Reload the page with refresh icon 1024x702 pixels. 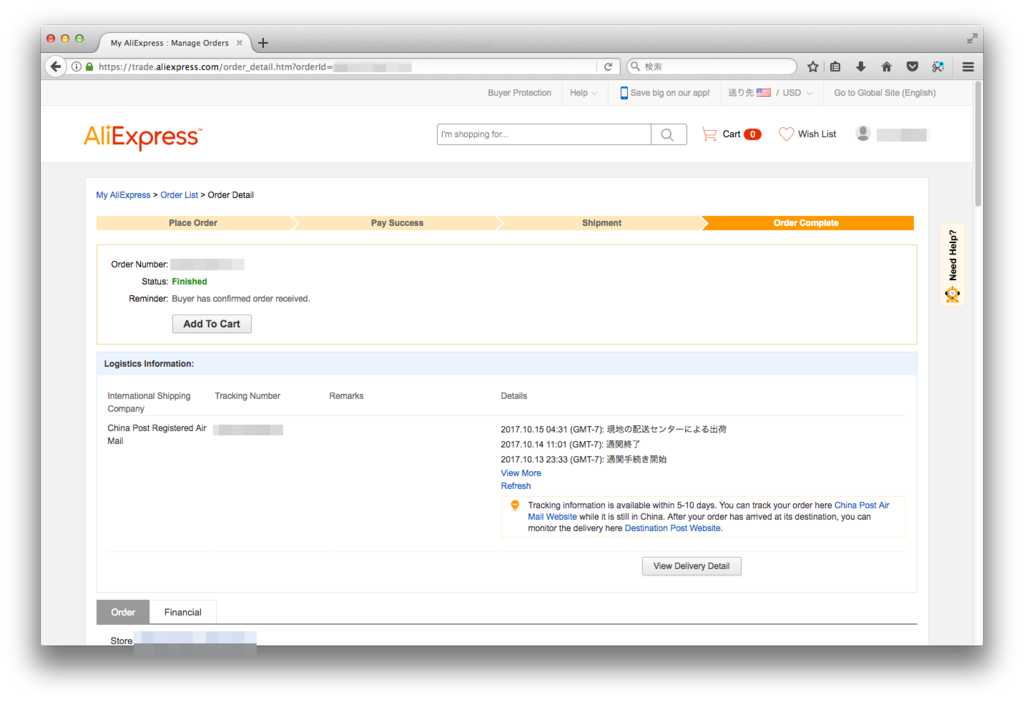pos(608,67)
